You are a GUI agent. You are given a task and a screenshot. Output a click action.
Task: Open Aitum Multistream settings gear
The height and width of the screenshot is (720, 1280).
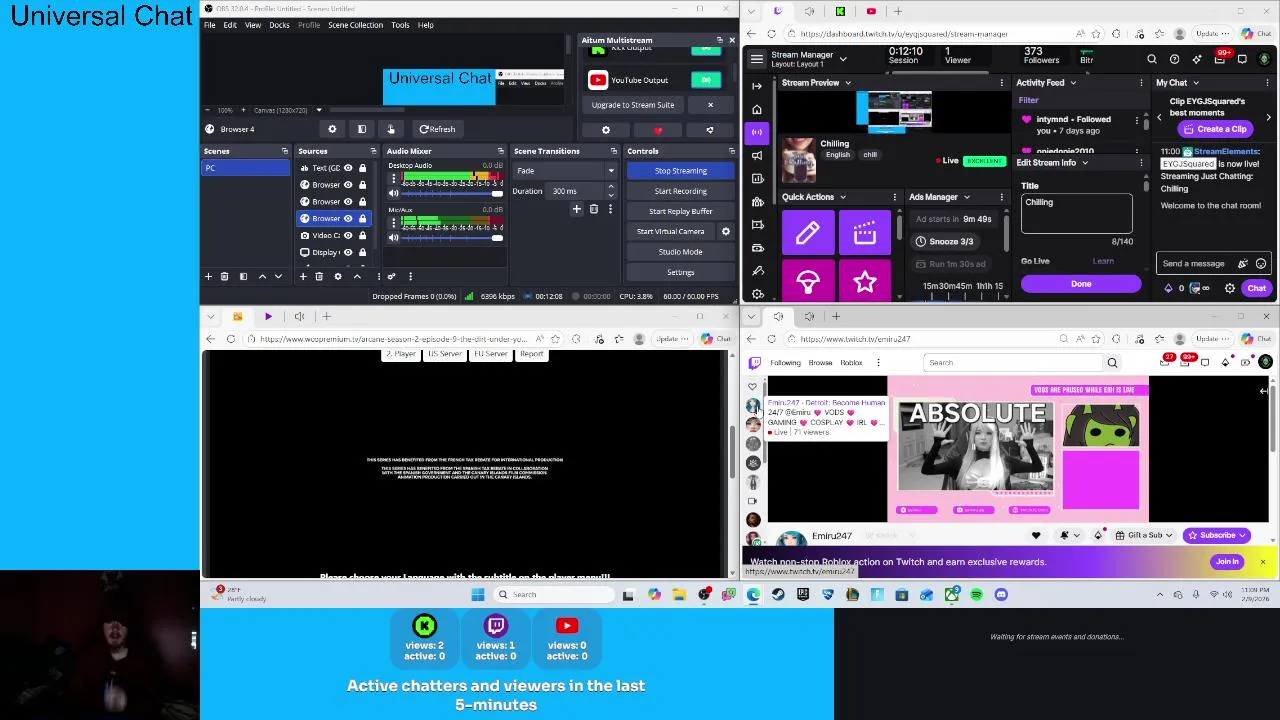coord(605,130)
